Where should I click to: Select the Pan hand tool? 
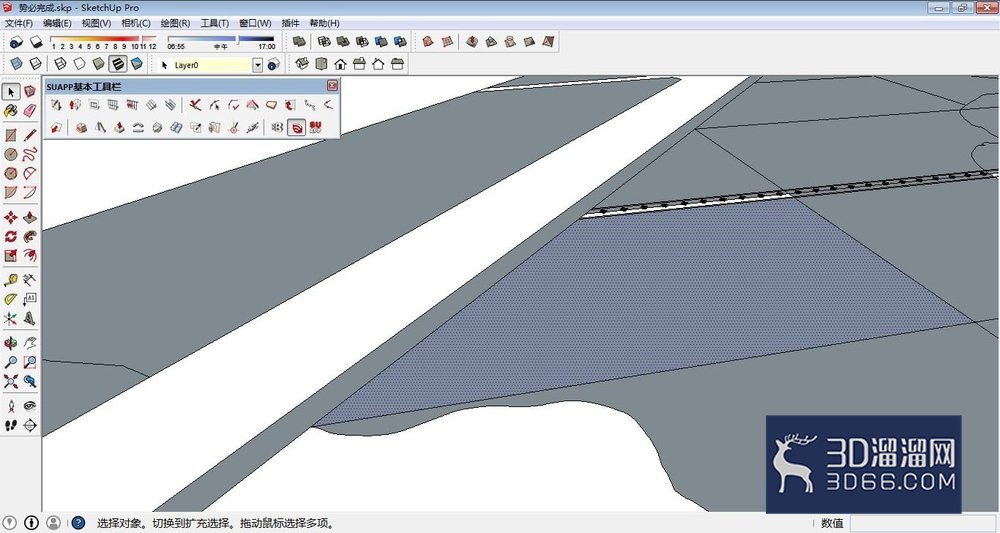click(x=30, y=343)
